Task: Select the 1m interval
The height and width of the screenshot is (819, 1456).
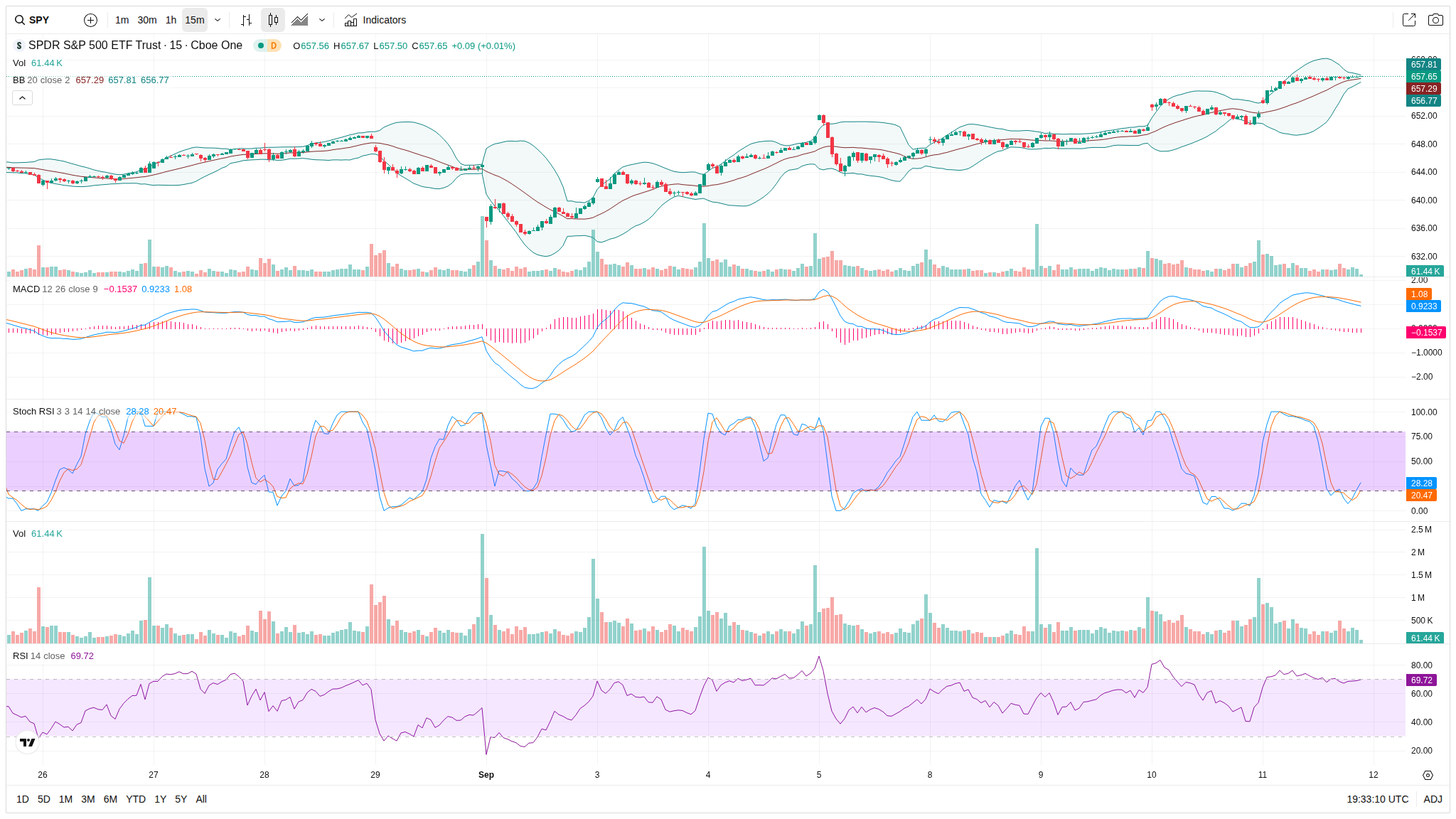Action: coord(122,20)
